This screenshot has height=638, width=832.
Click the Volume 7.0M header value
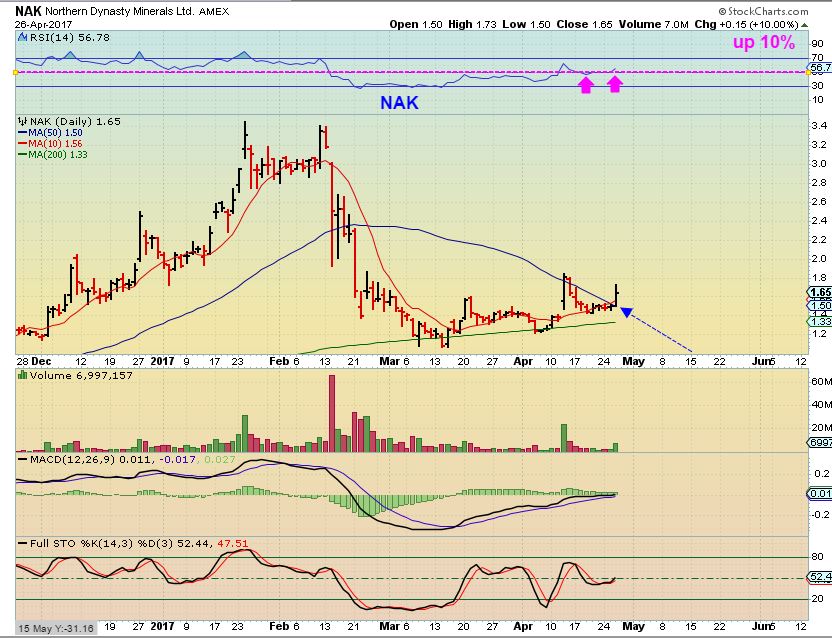click(654, 24)
